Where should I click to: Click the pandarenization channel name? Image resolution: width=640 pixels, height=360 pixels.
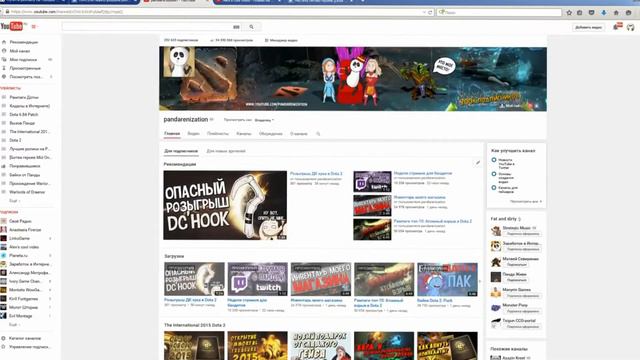pyautogui.click(x=186, y=120)
